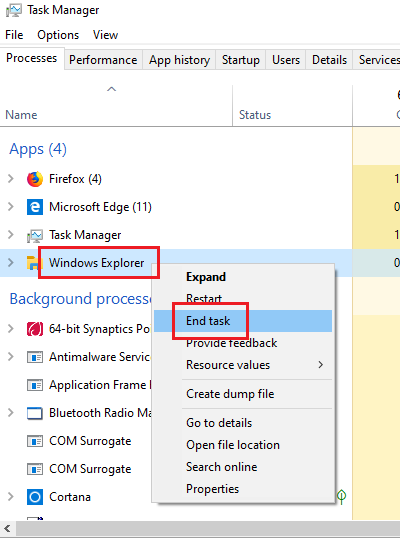400x552 pixels.
Task: Click the Bluetooth Radio process icon
Action: [x=35, y=413]
